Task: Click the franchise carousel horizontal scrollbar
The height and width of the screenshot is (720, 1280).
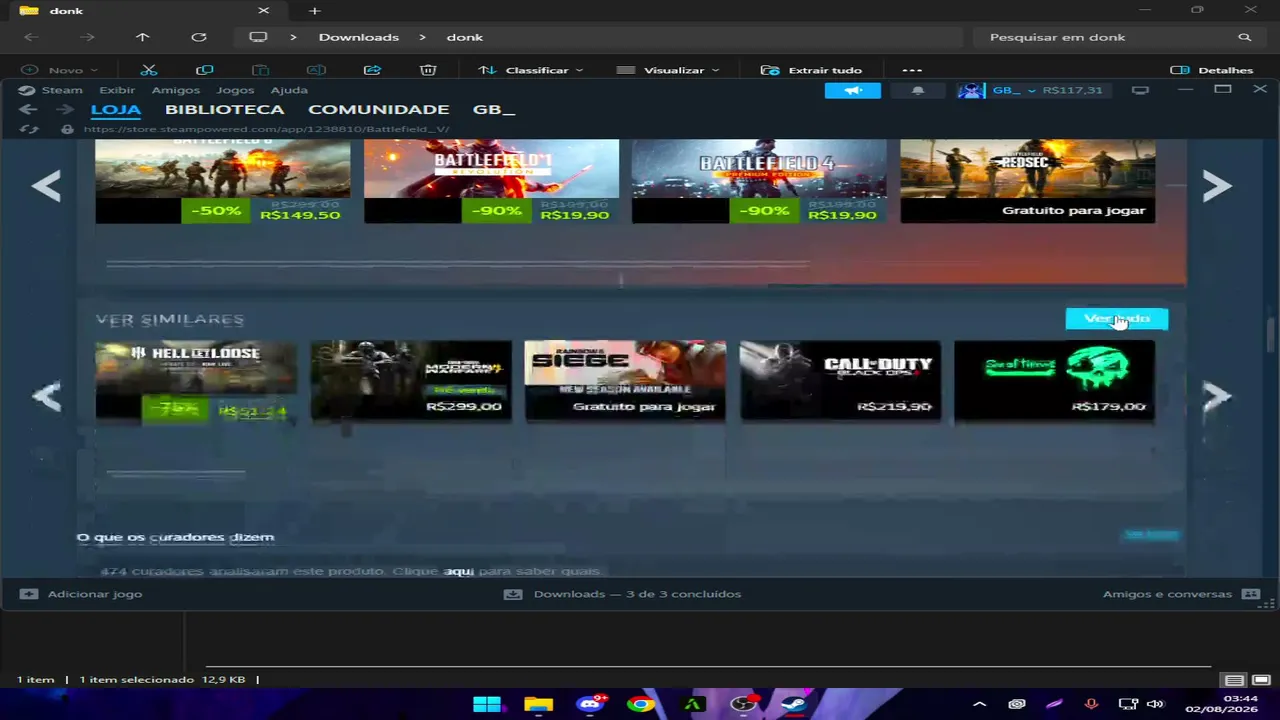Action: pyautogui.click(x=458, y=264)
